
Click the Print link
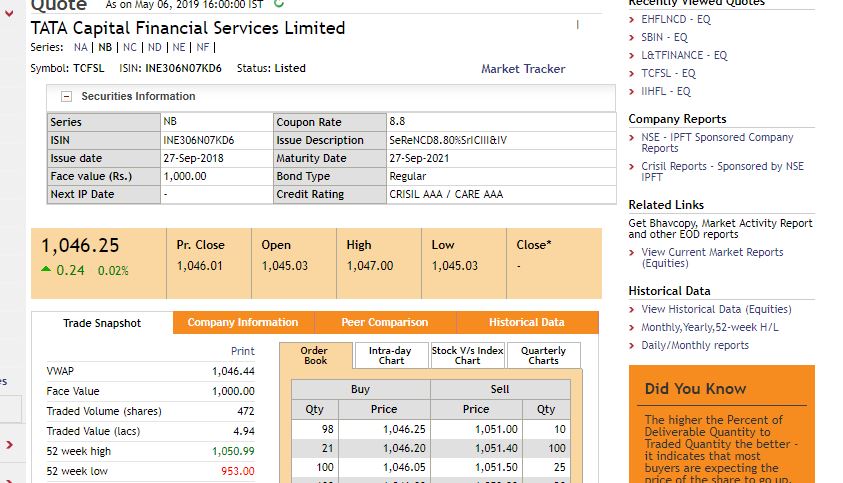[x=242, y=351]
